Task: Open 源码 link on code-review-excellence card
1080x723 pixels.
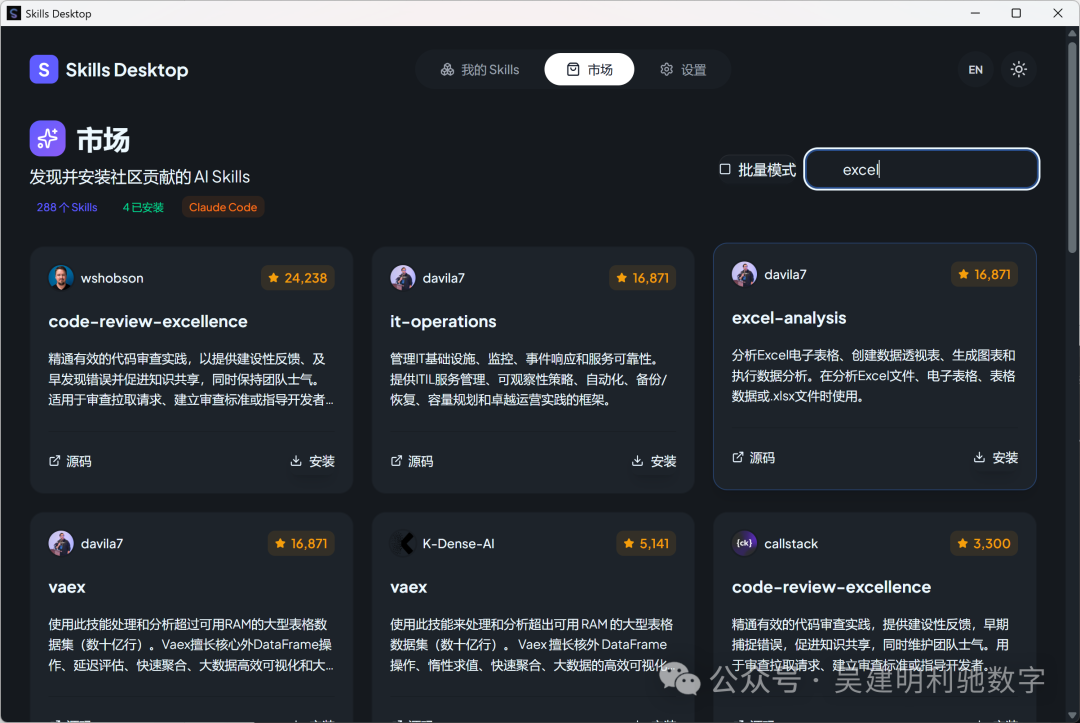Action: coord(70,461)
